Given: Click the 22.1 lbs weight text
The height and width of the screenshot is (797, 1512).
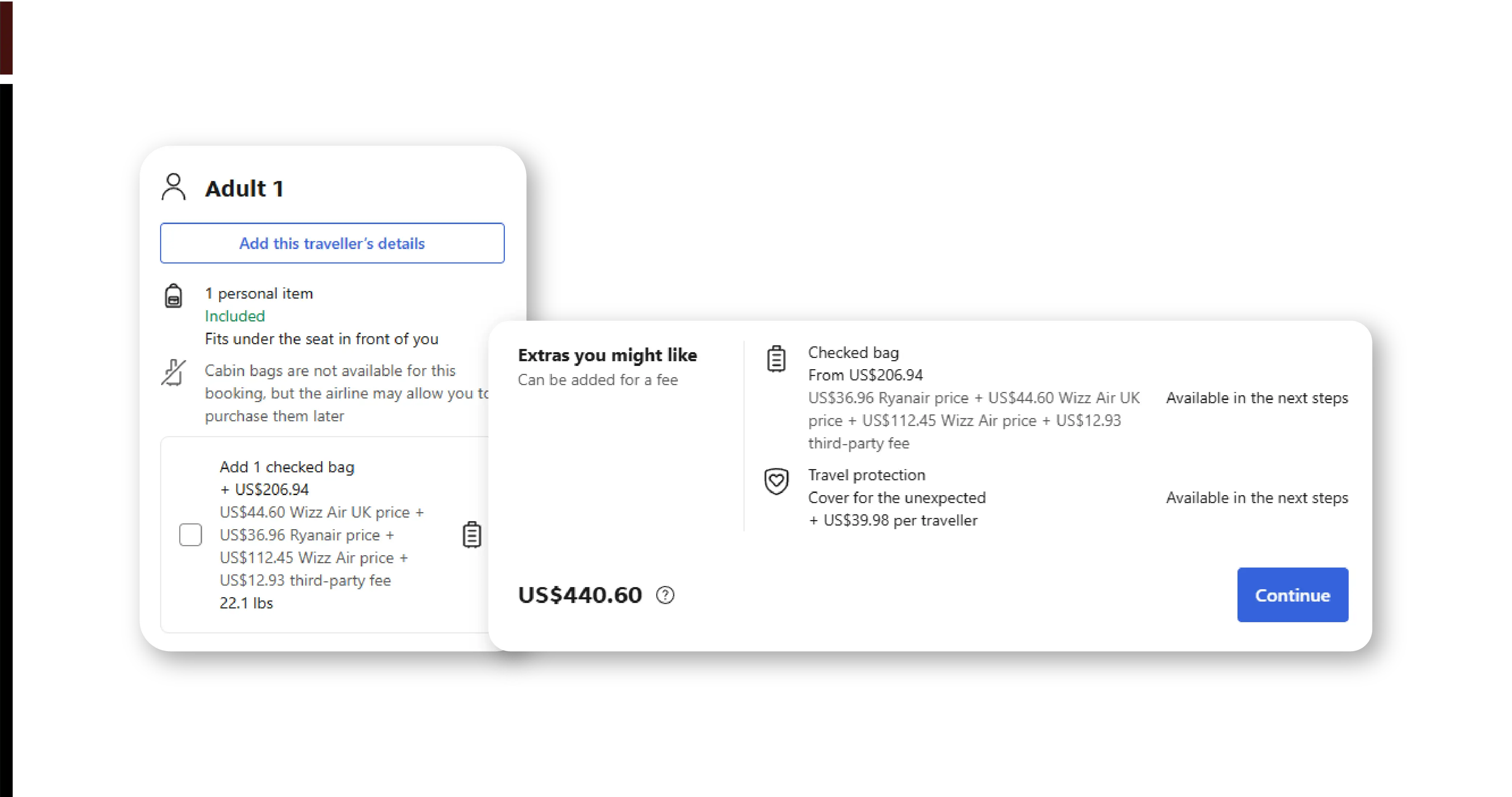Looking at the screenshot, I should [246, 603].
